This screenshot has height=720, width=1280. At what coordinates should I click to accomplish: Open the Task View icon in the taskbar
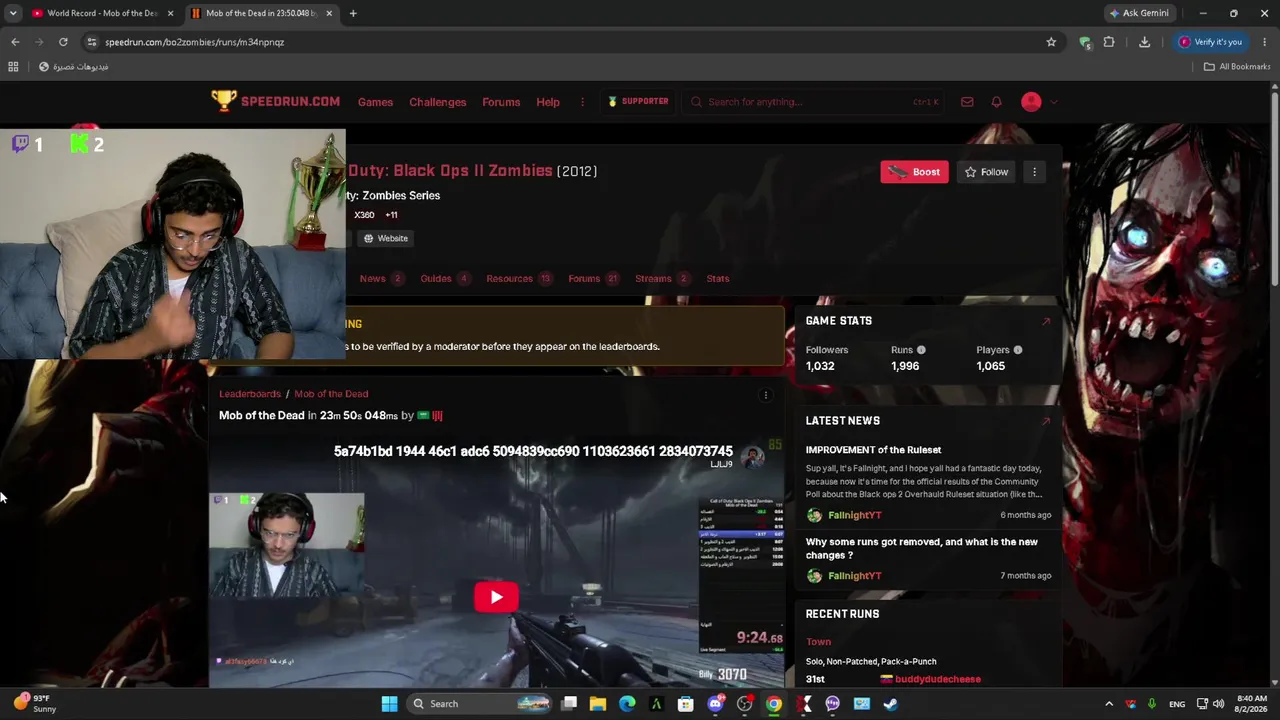click(569, 704)
